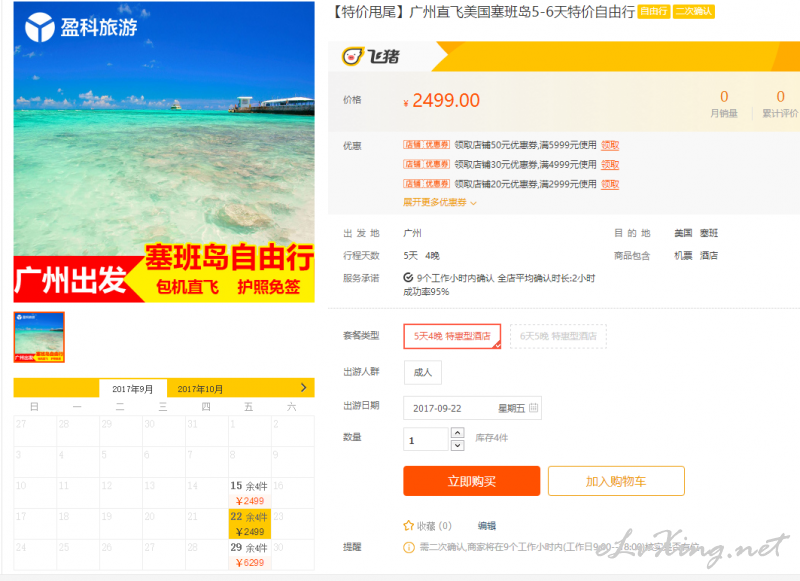Open the calendar icon in travel date field
Viewport: 800px width, 581px height.
[x=533, y=408]
